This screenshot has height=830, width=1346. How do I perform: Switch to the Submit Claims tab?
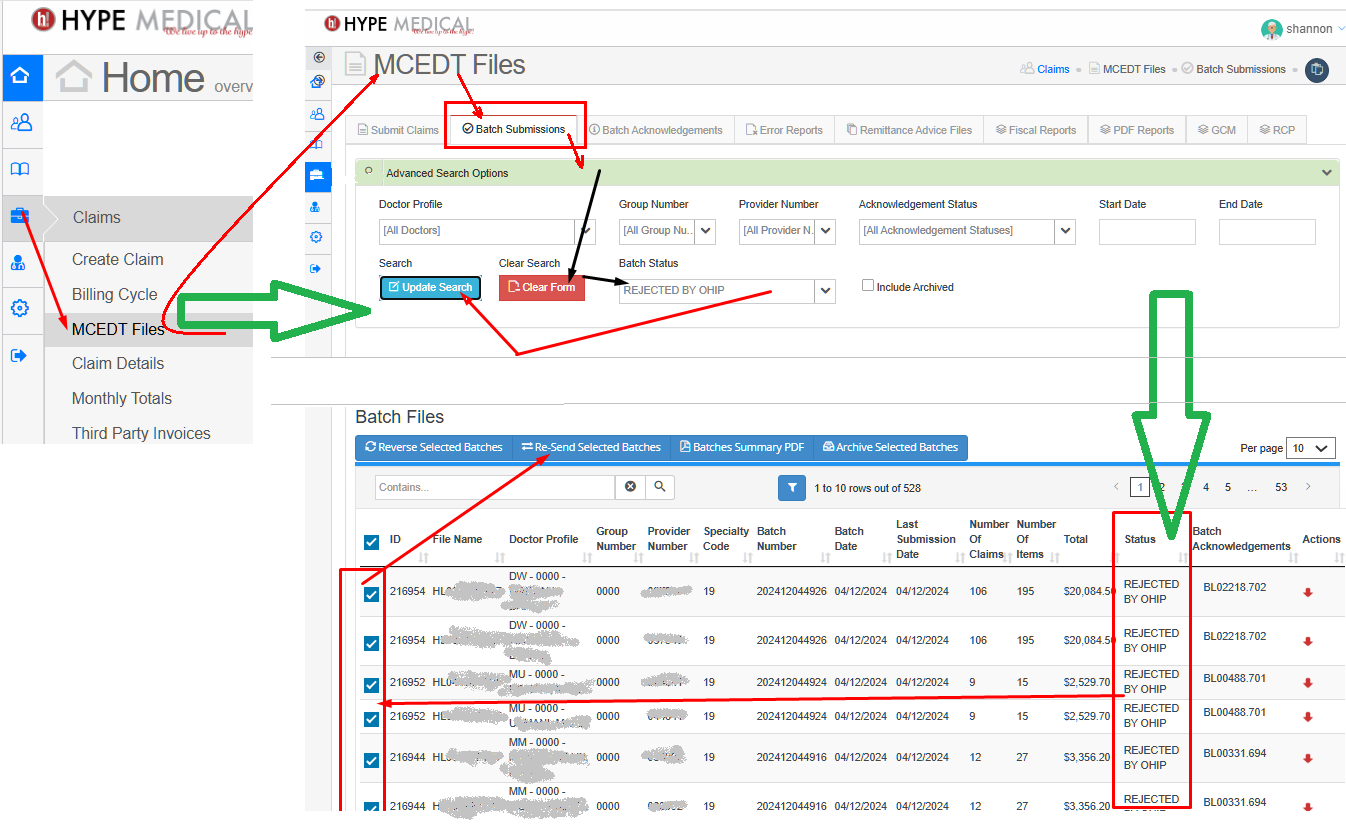tap(398, 130)
